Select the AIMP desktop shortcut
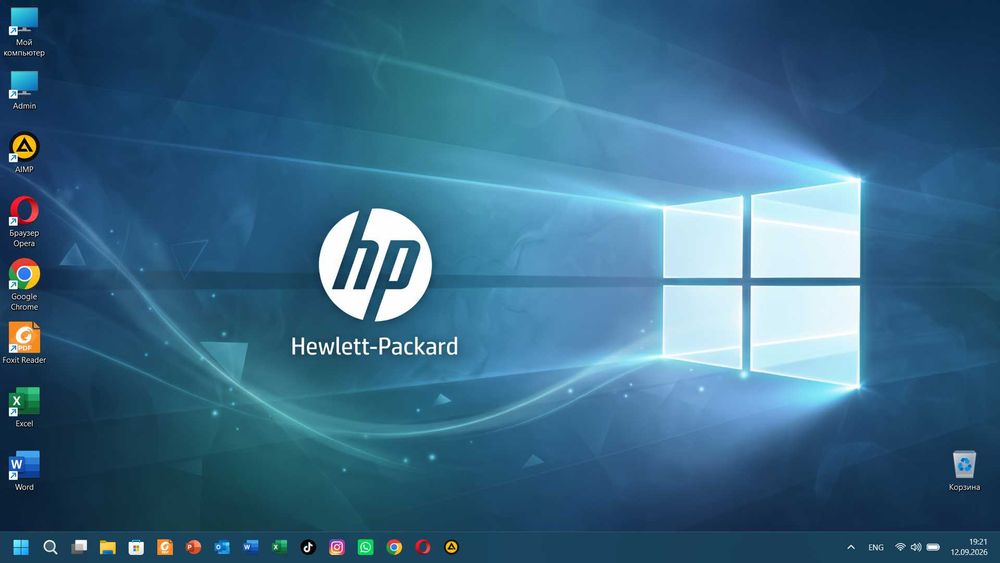The width and height of the screenshot is (1000, 563). click(x=24, y=153)
